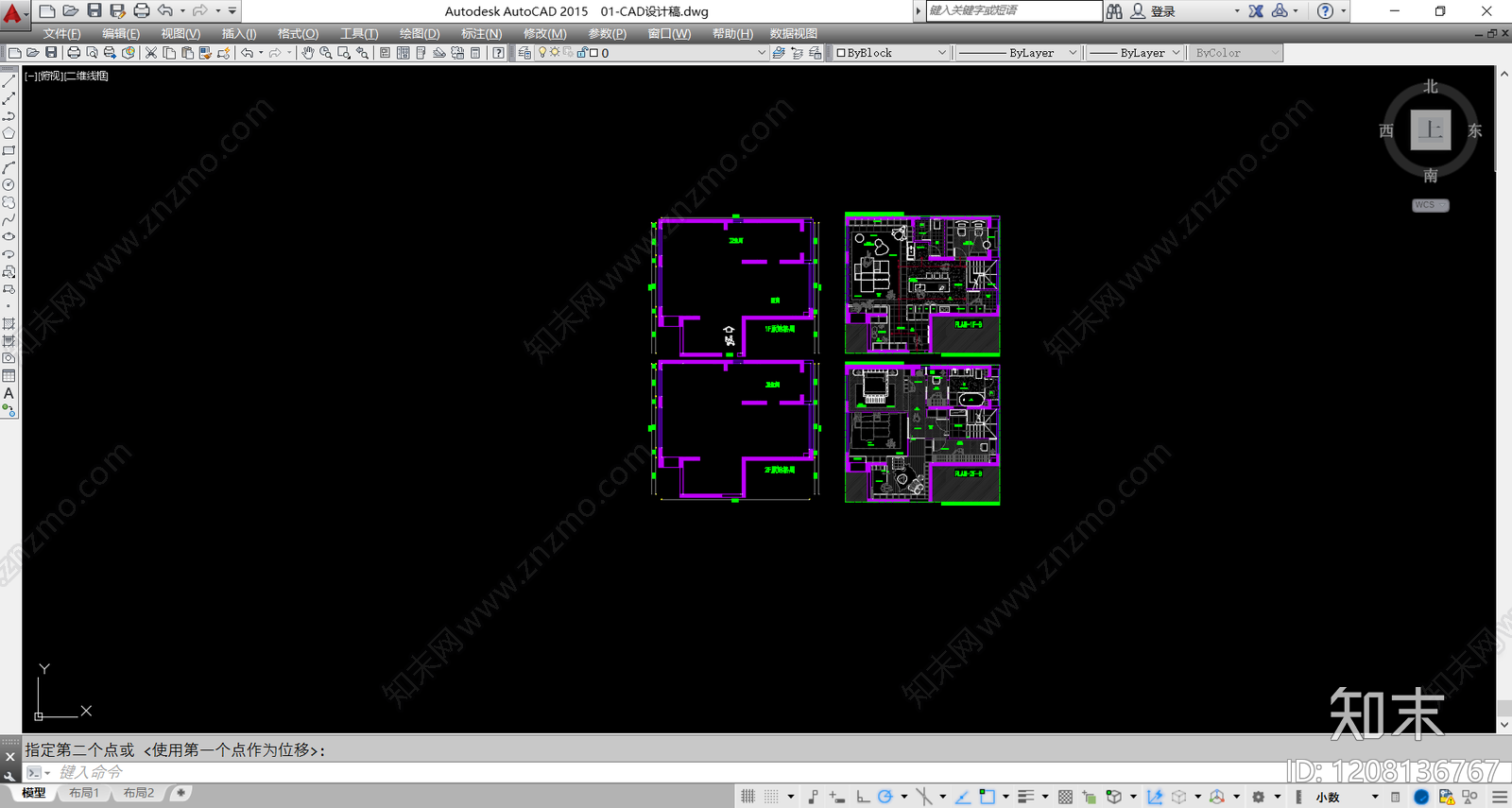Image resolution: width=1512 pixels, height=808 pixels.
Task: Click 北 on the ViewCube compass
Action: click(1431, 86)
